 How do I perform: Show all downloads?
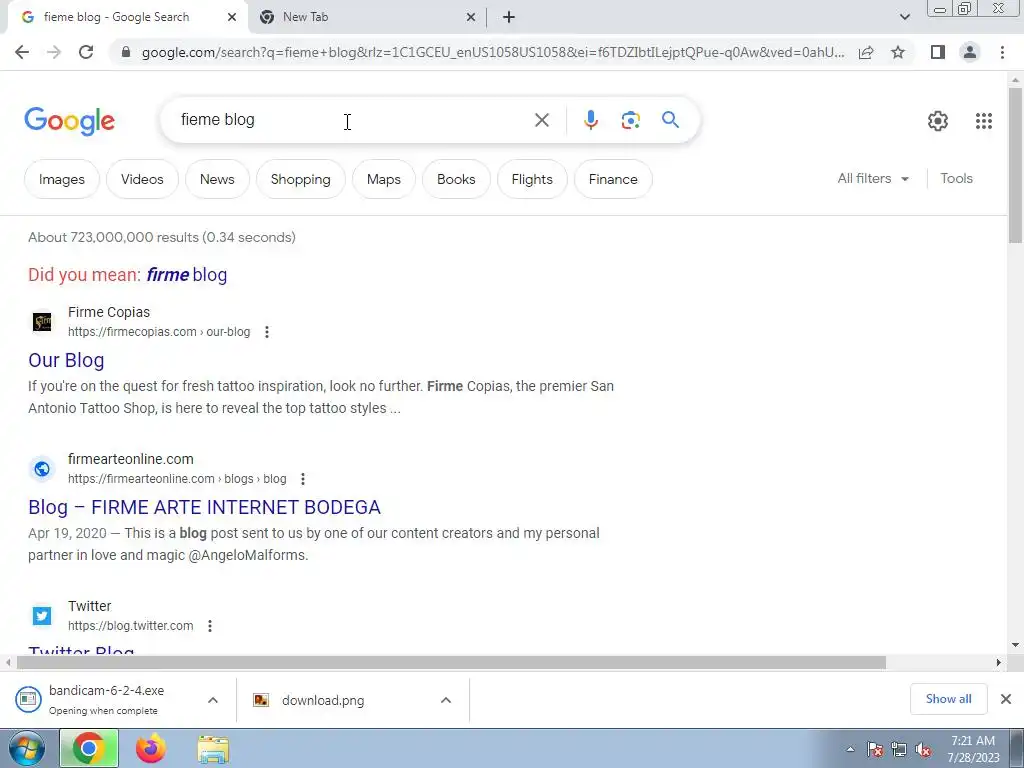click(x=948, y=699)
